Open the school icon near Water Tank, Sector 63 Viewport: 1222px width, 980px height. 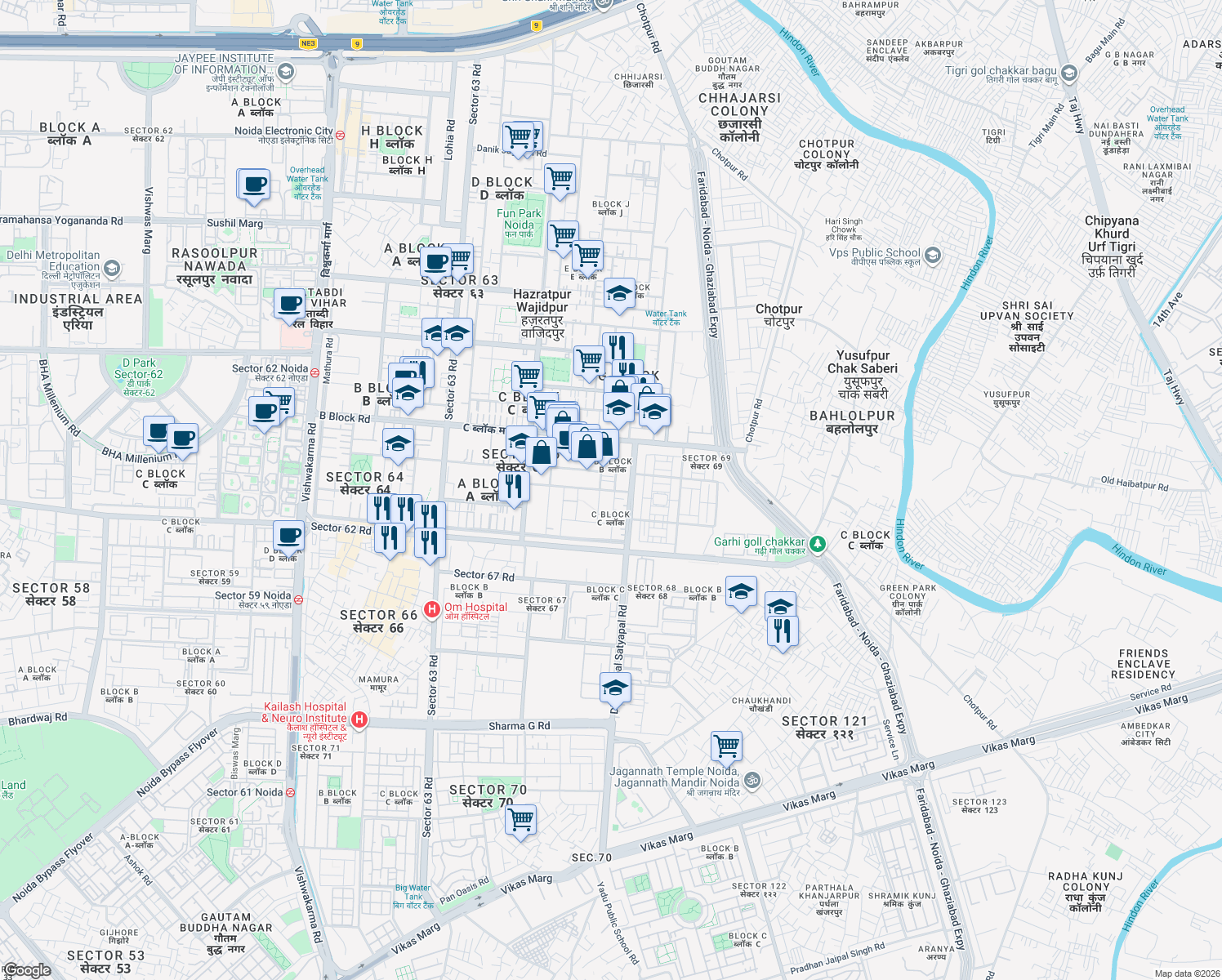(620, 294)
